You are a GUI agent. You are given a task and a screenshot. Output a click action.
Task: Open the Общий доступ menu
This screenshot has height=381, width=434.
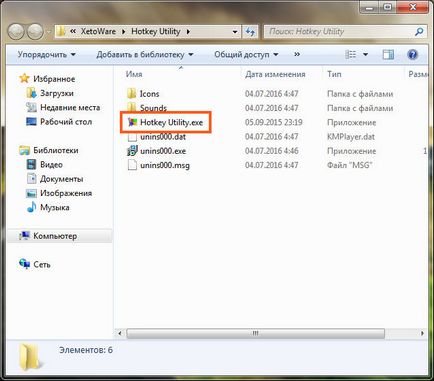point(246,54)
